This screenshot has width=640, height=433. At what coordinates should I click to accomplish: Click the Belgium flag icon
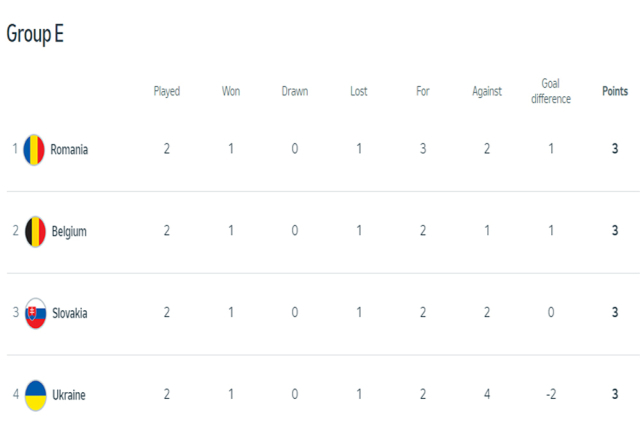(35, 231)
